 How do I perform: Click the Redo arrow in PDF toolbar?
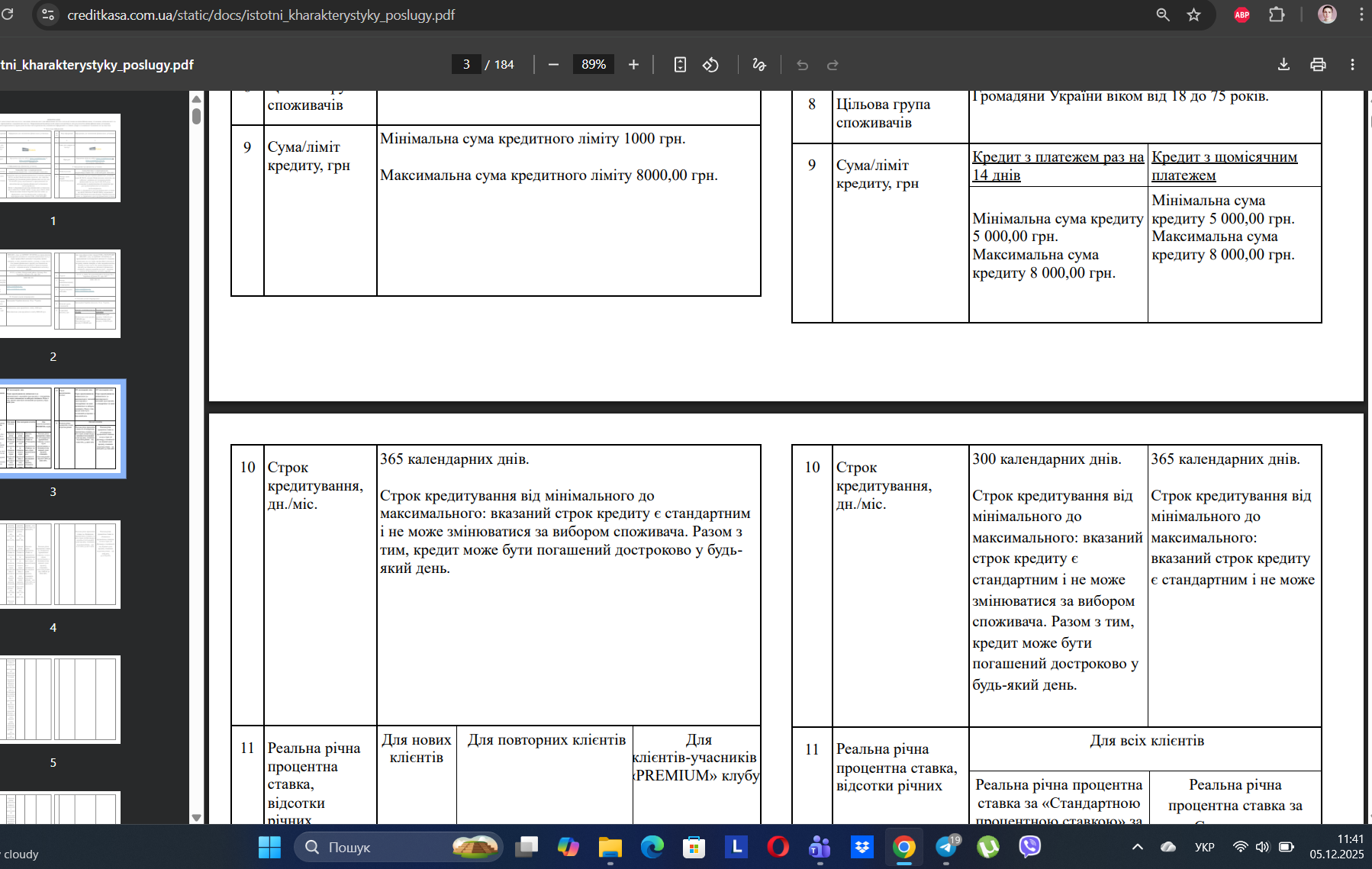click(833, 65)
